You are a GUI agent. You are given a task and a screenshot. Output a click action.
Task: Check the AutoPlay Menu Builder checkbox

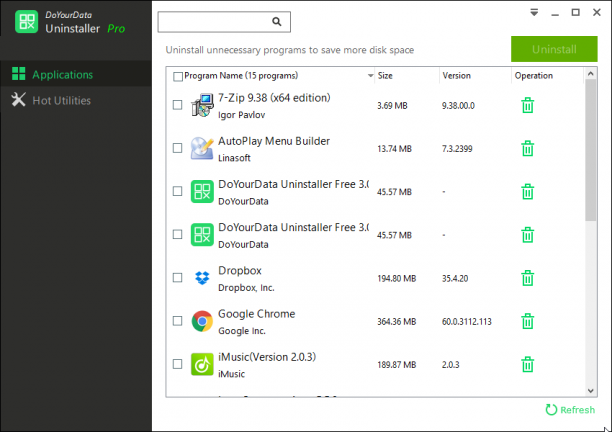coord(178,148)
